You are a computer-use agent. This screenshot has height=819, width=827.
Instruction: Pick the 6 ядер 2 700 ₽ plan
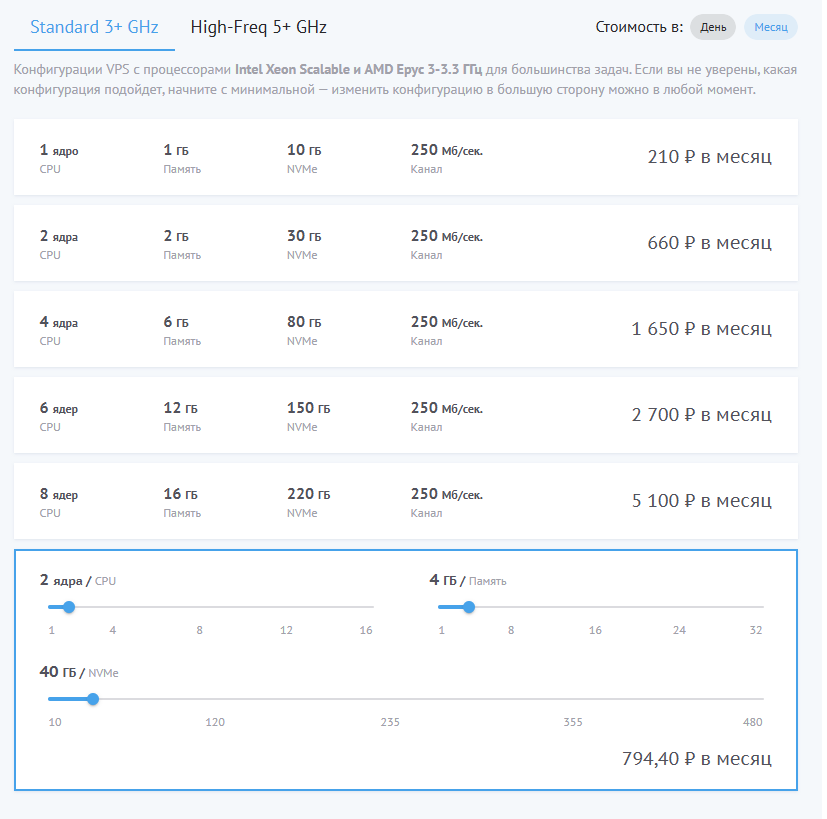[x=405, y=416]
